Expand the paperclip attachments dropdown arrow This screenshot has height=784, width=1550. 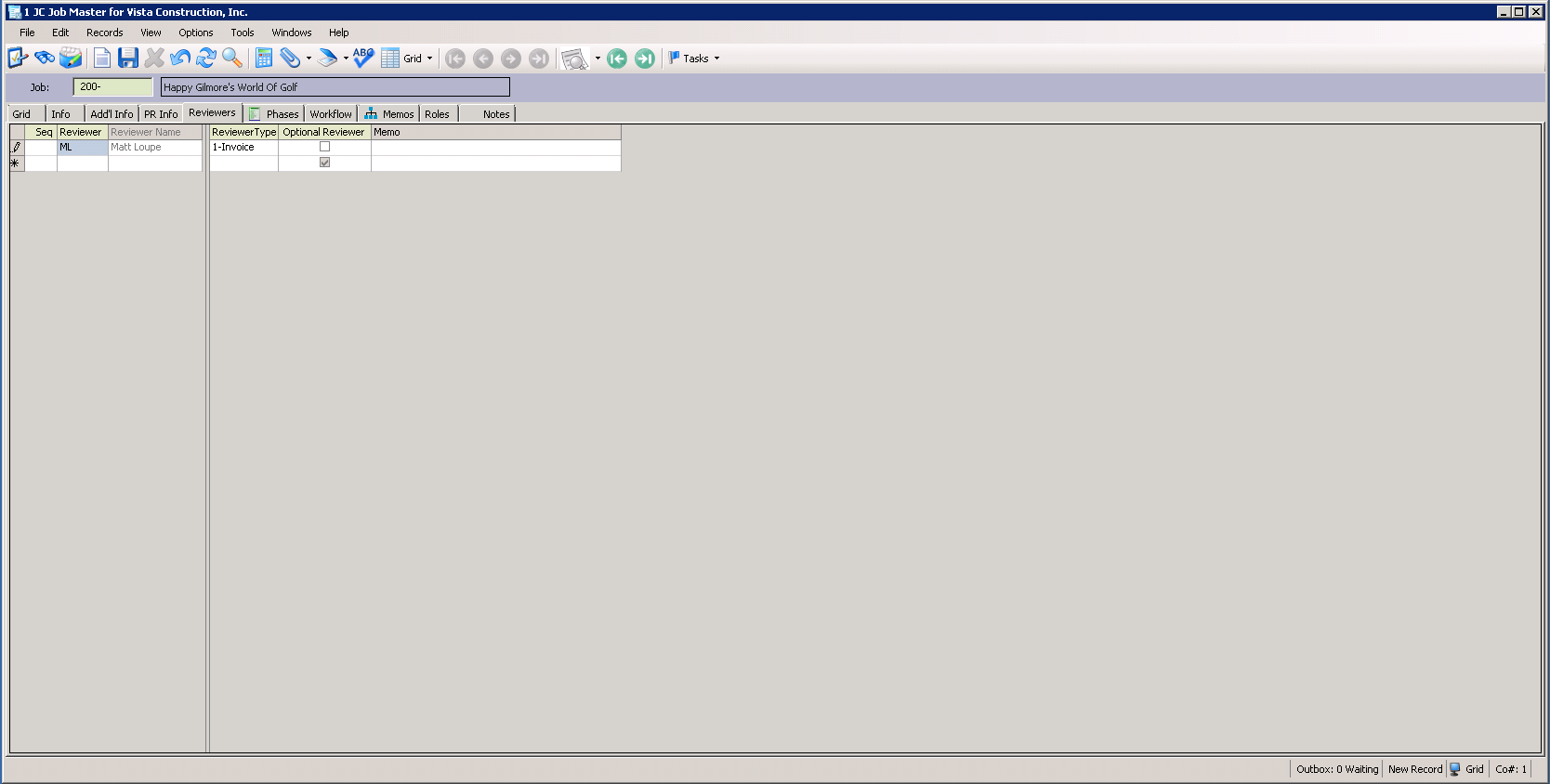(309, 59)
